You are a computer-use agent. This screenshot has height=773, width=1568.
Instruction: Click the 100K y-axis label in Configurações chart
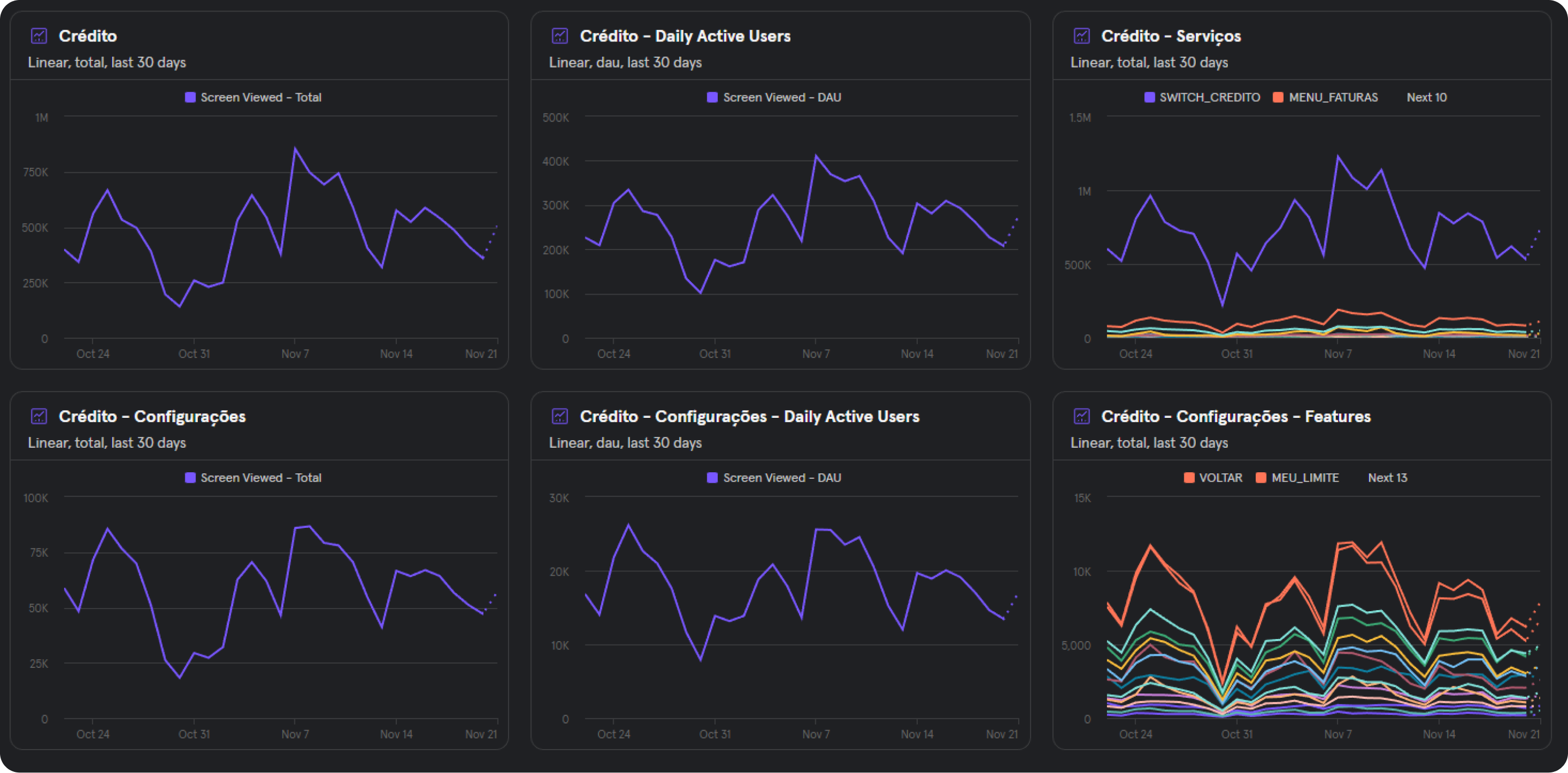point(35,497)
